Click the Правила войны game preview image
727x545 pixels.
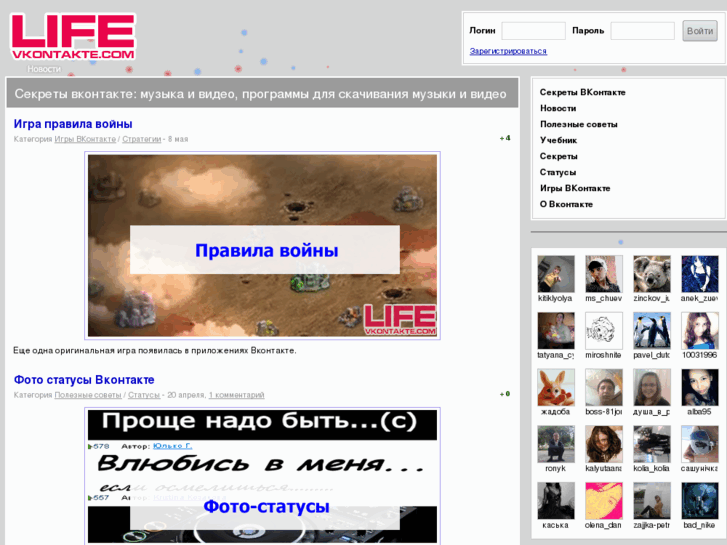tap(262, 245)
